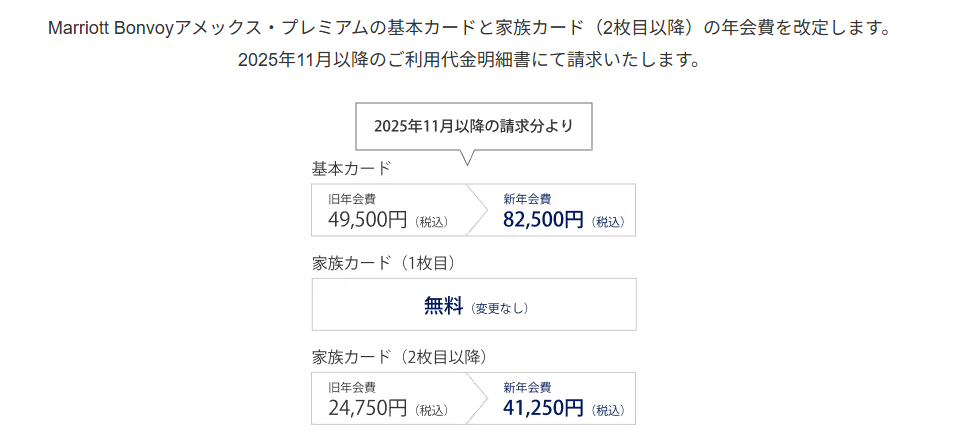Click the new fee 82,500円
Viewport: 966px width, 443px height.
(x=543, y=219)
